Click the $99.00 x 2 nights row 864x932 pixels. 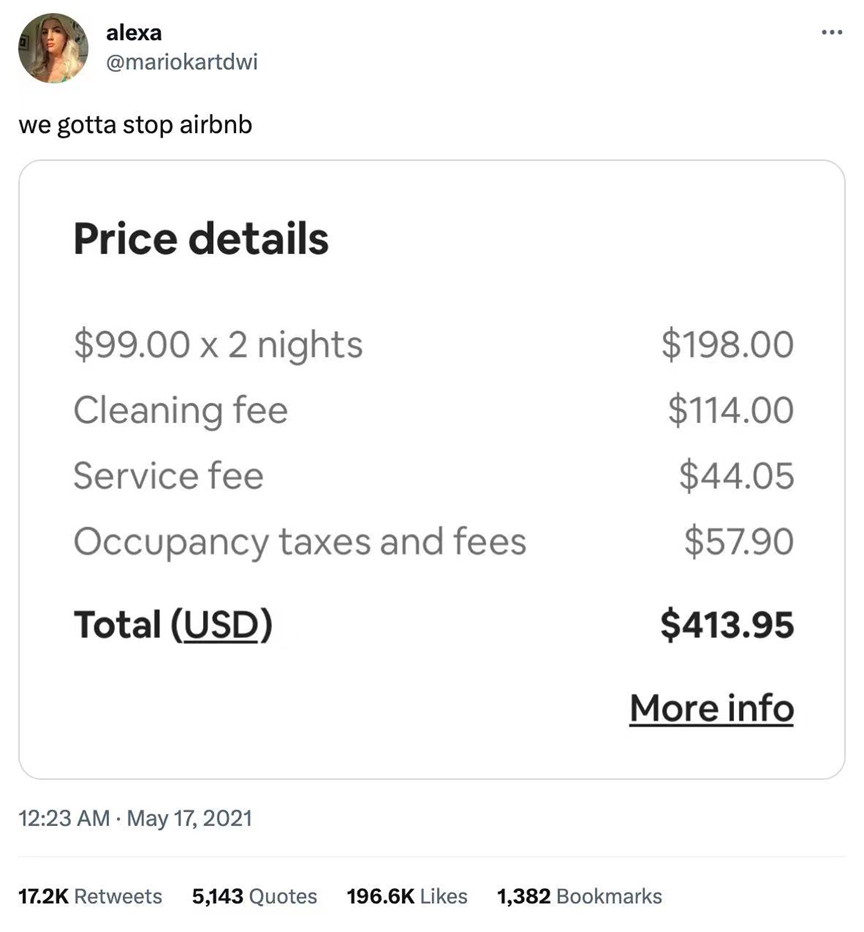[218, 345]
